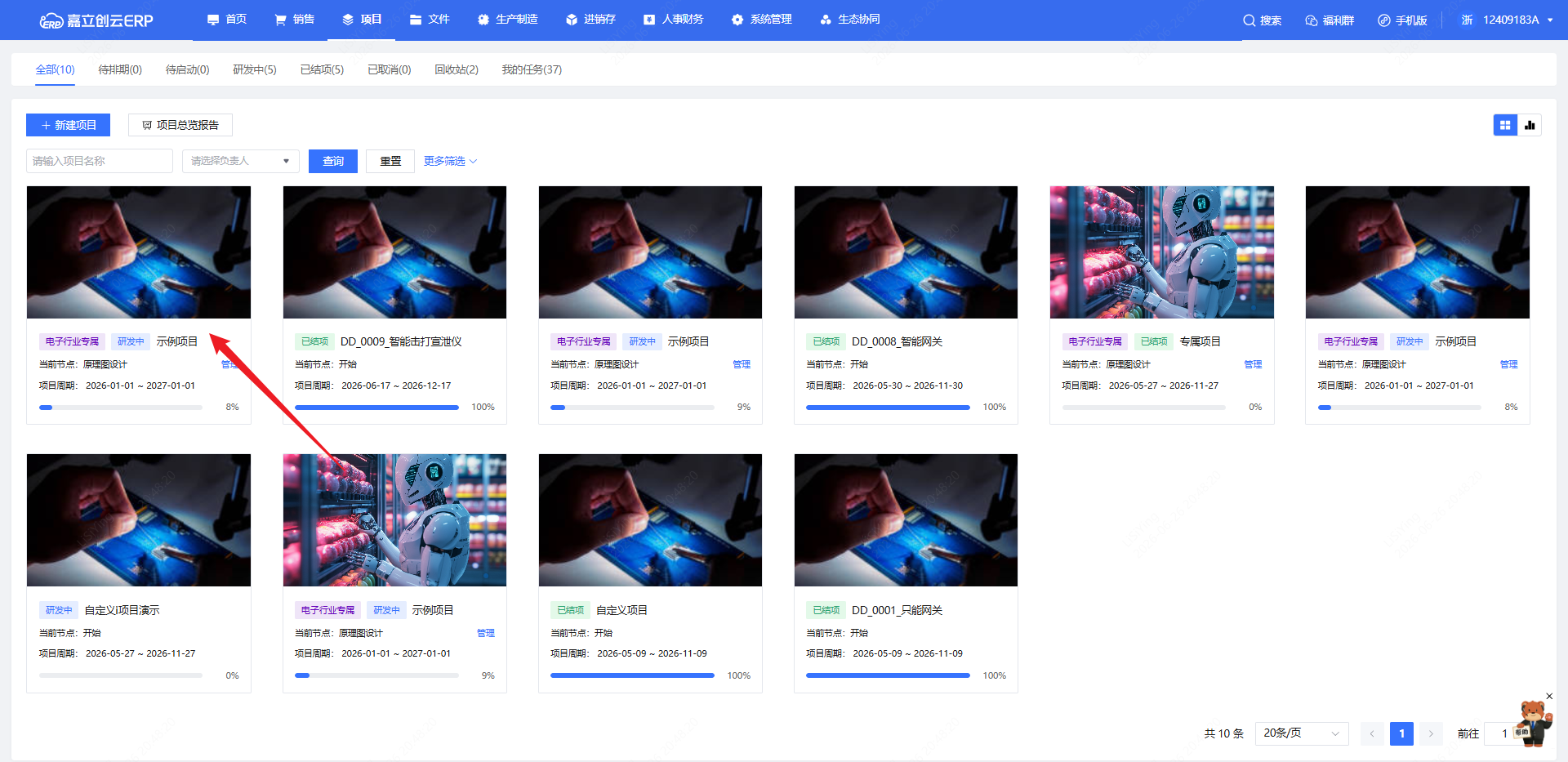The image size is (1568, 762).
Task: Expand 更多筛选 filter options
Action: tap(450, 161)
